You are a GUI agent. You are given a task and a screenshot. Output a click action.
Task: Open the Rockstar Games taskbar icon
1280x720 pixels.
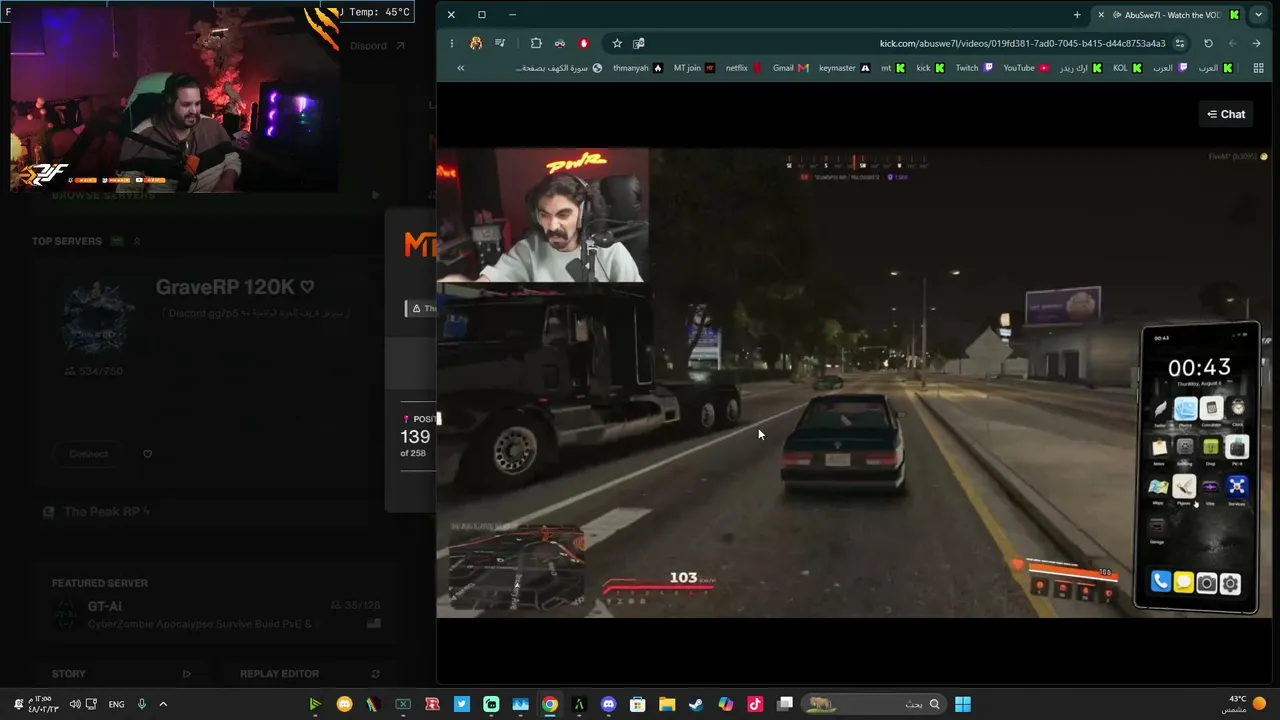432,704
